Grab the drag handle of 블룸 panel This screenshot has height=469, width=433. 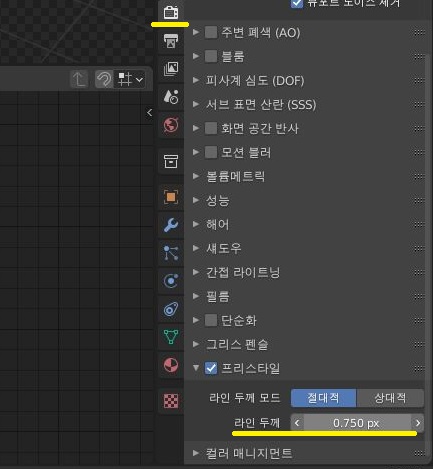click(419, 56)
